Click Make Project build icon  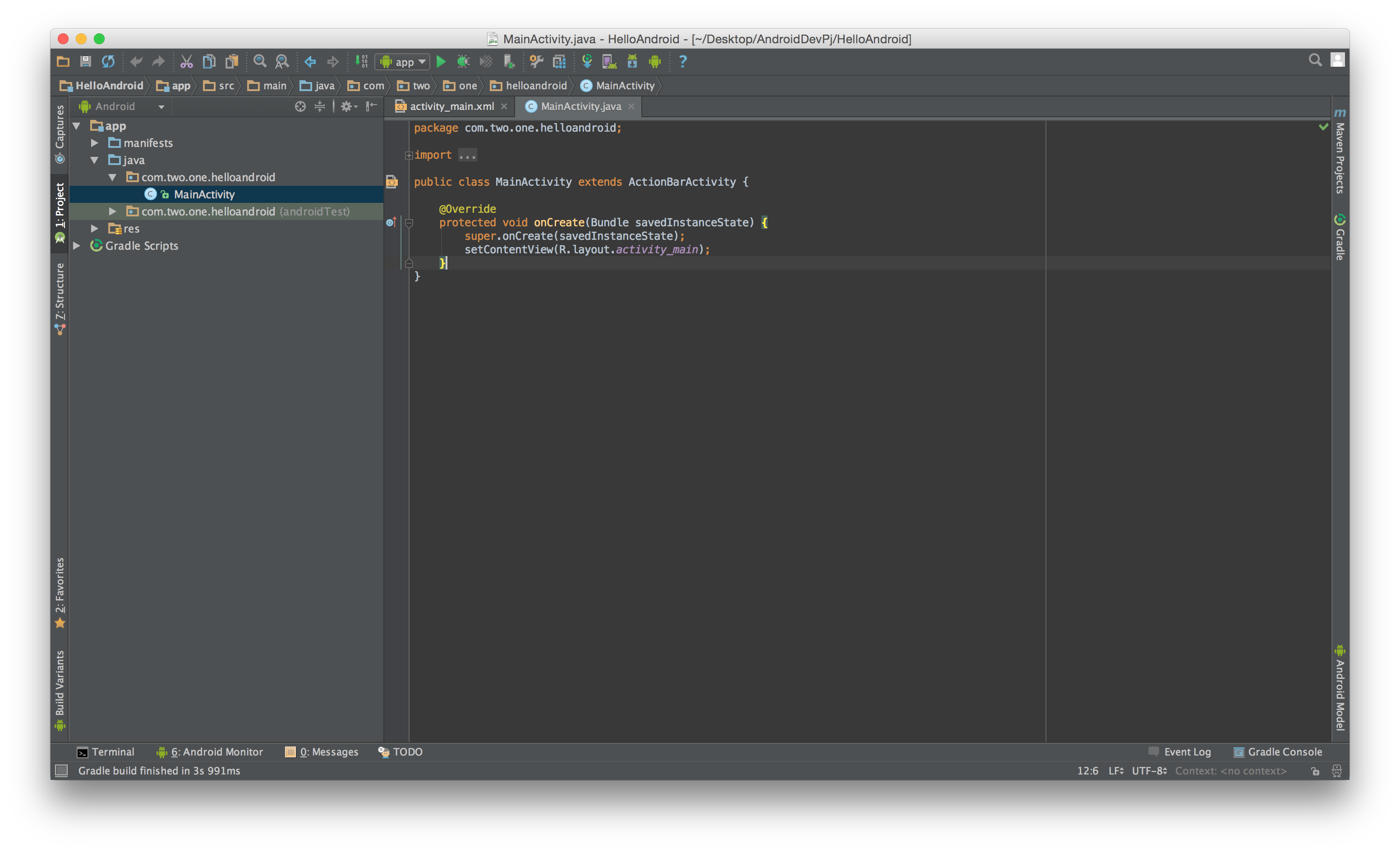point(361,61)
